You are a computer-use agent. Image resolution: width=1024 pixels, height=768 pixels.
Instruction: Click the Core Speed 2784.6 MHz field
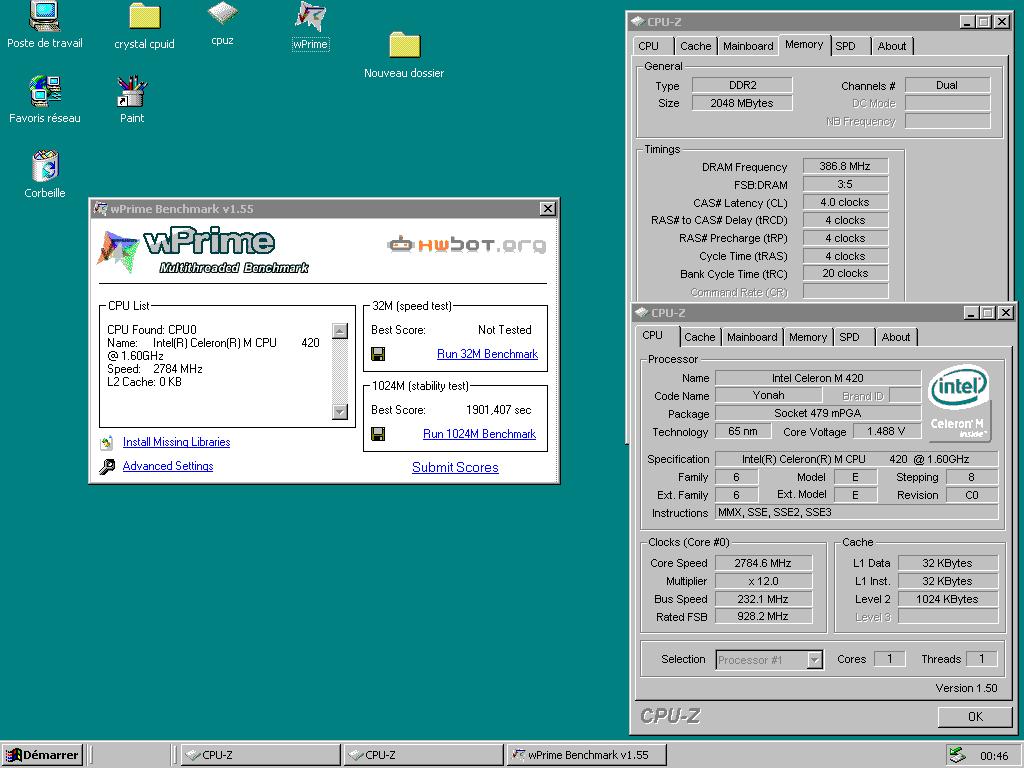pos(763,563)
